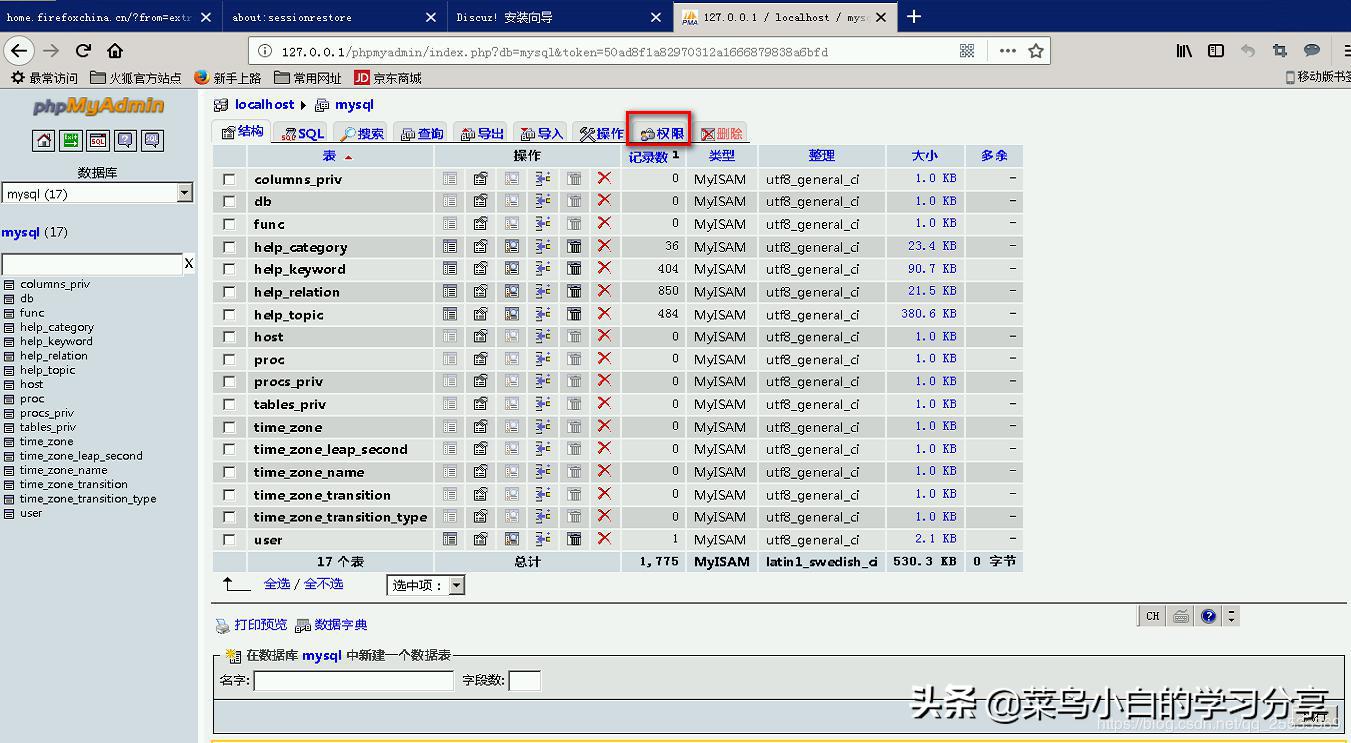The height and width of the screenshot is (743, 1351).
Task: Tick the func table row checkbox
Action: 228,223
